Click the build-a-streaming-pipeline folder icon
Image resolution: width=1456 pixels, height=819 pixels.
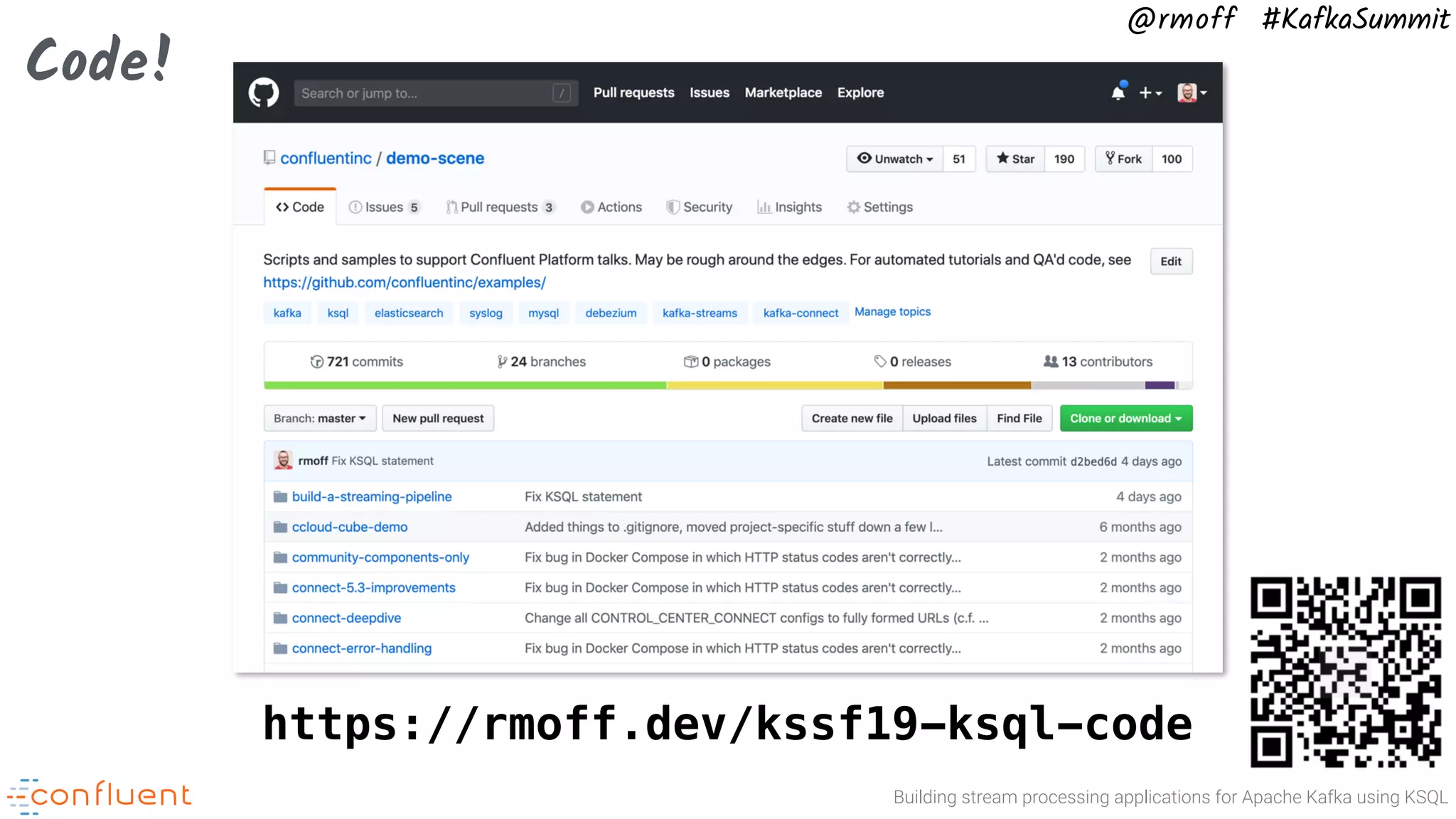(x=281, y=497)
